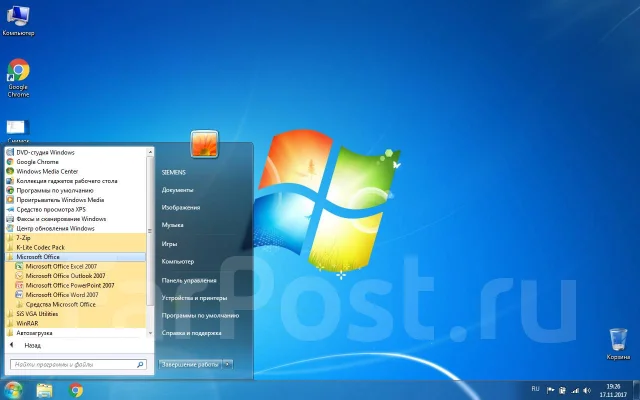Open Изображения in the Start menu
This screenshot has width=640, height=400.
pyautogui.click(x=181, y=208)
